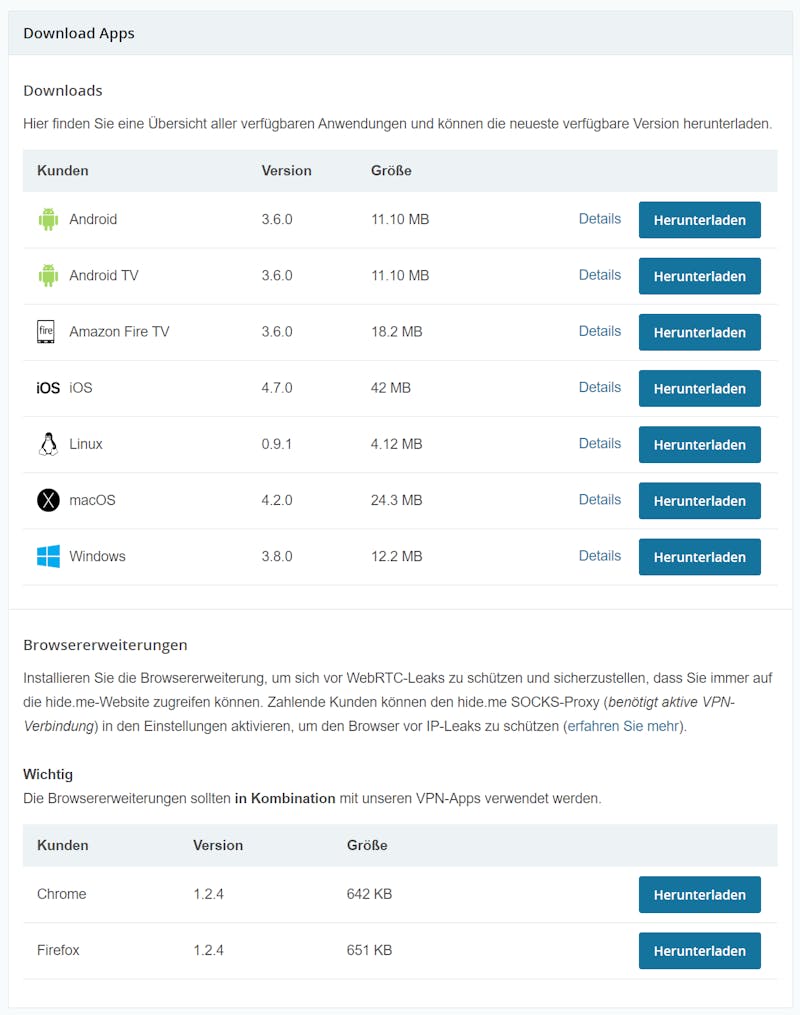The width and height of the screenshot is (800, 1015).
Task: Click the Browsererweiterungen heading
Action: tap(105, 645)
